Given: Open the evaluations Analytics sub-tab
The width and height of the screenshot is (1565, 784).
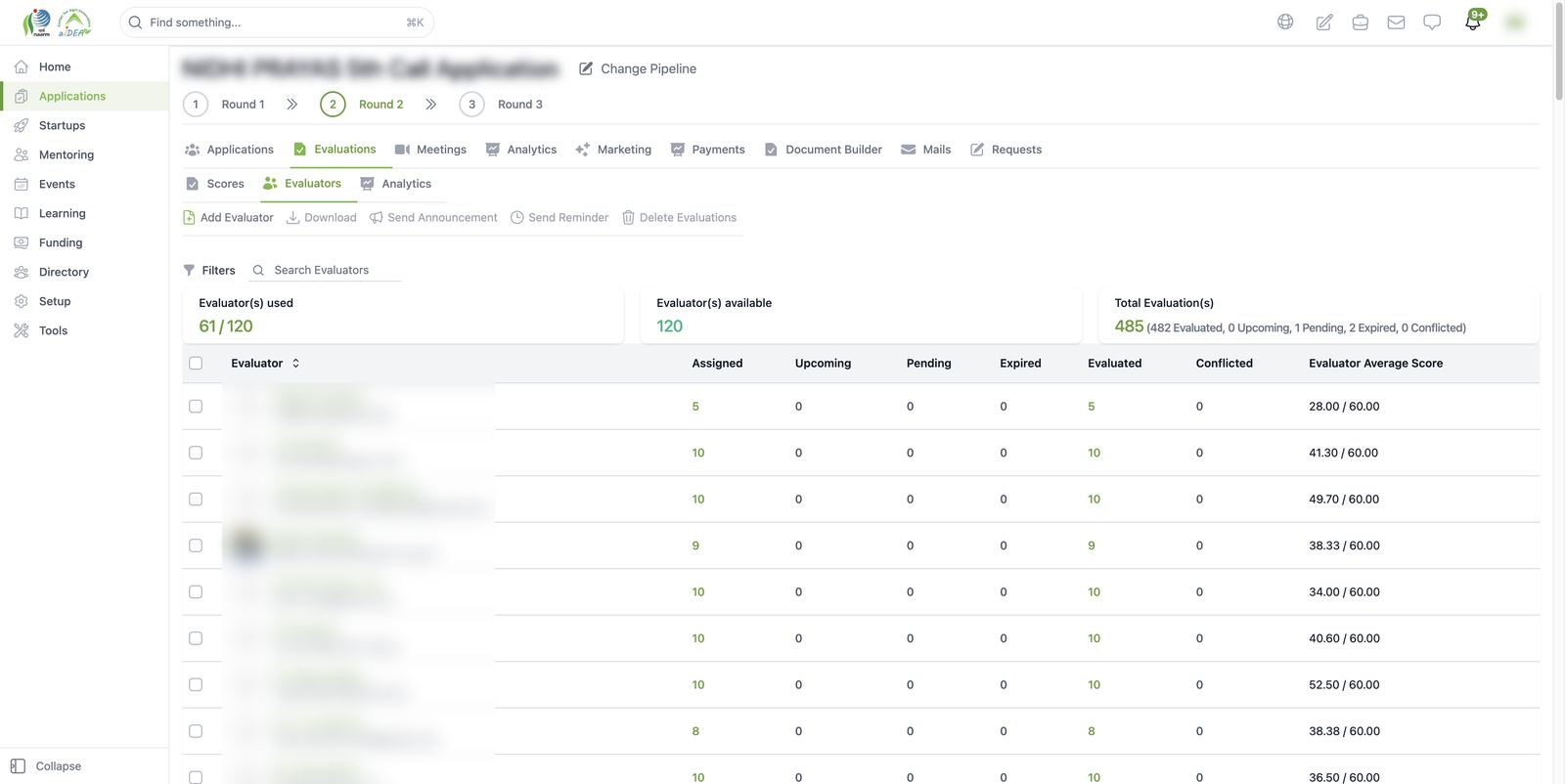Looking at the screenshot, I should tap(395, 184).
